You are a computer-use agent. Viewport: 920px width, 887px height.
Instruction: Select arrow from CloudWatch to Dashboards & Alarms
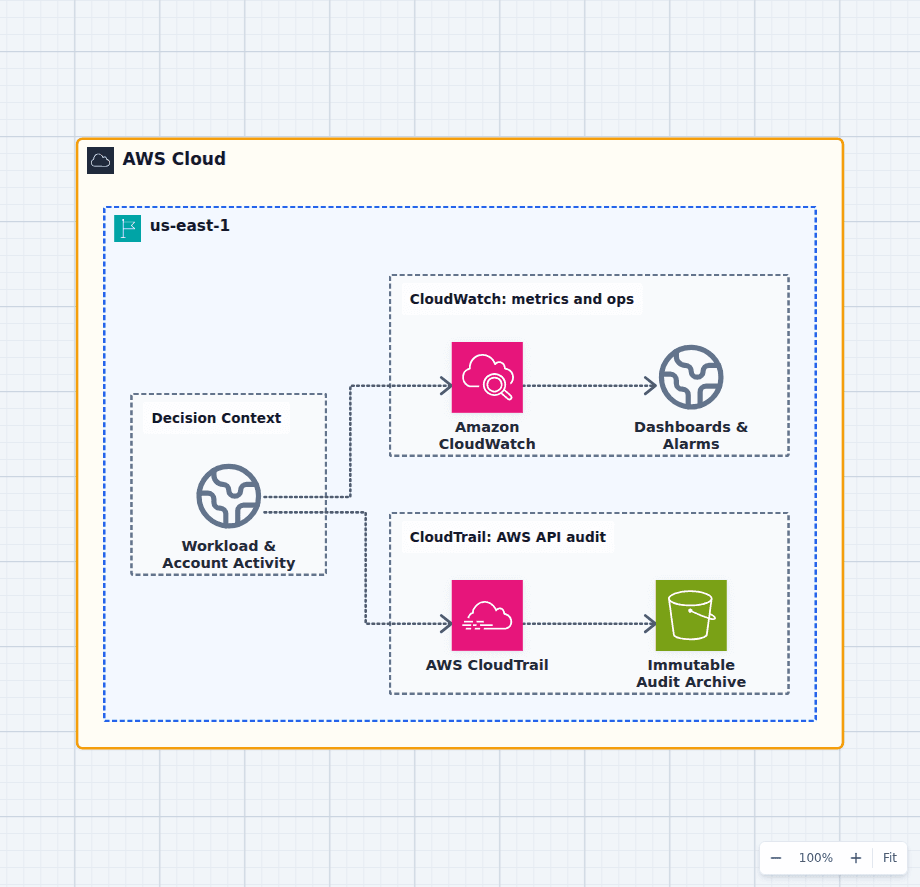(590, 386)
